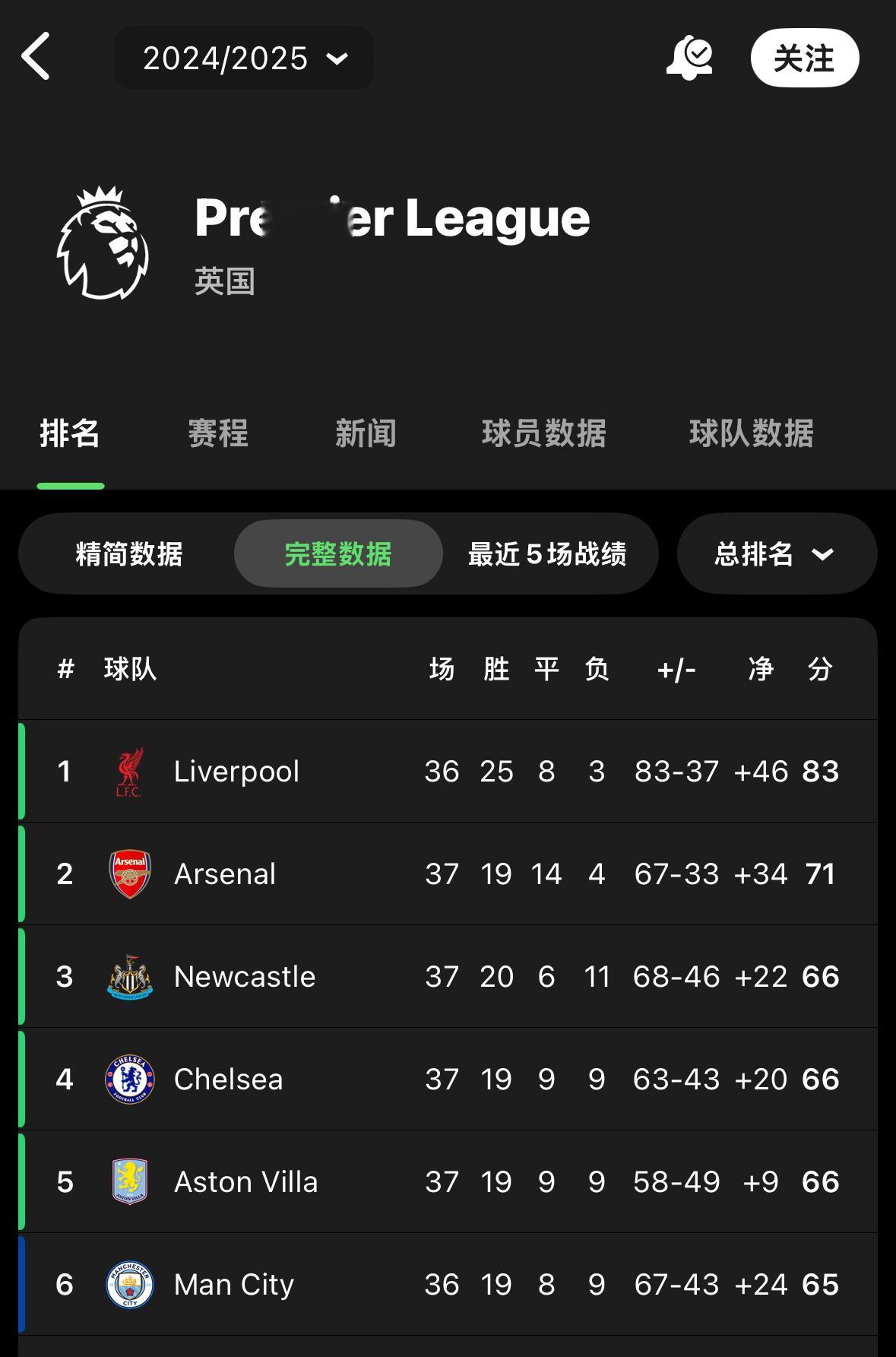Tap the 分 points column header
The image size is (896, 1357).
pos(820,669)
